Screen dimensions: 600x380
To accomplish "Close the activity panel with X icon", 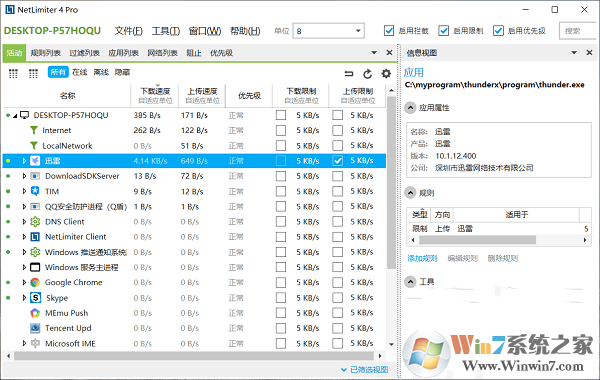I will coord(389,52).
